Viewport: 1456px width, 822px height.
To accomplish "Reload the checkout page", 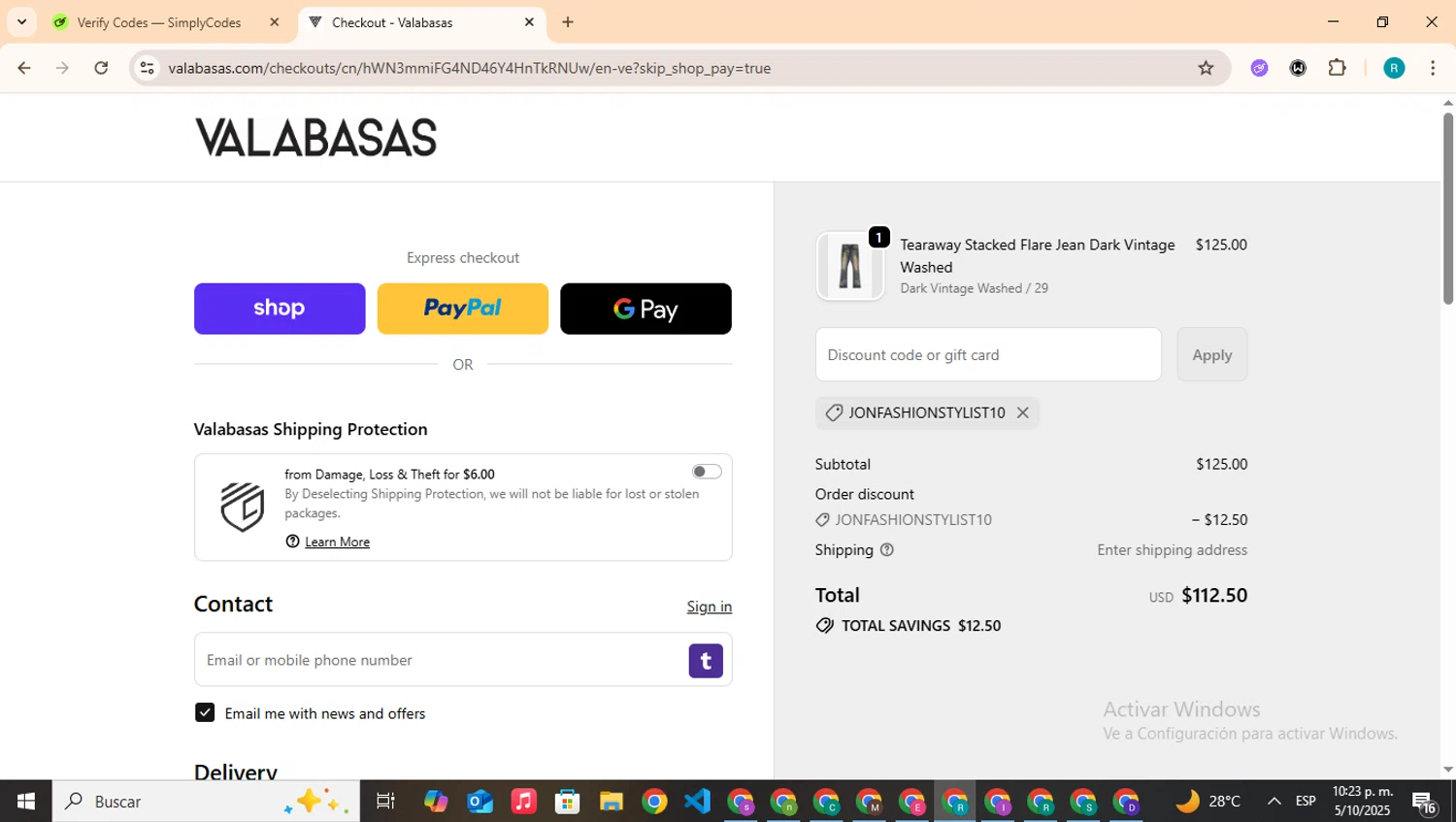I will 101,68.
